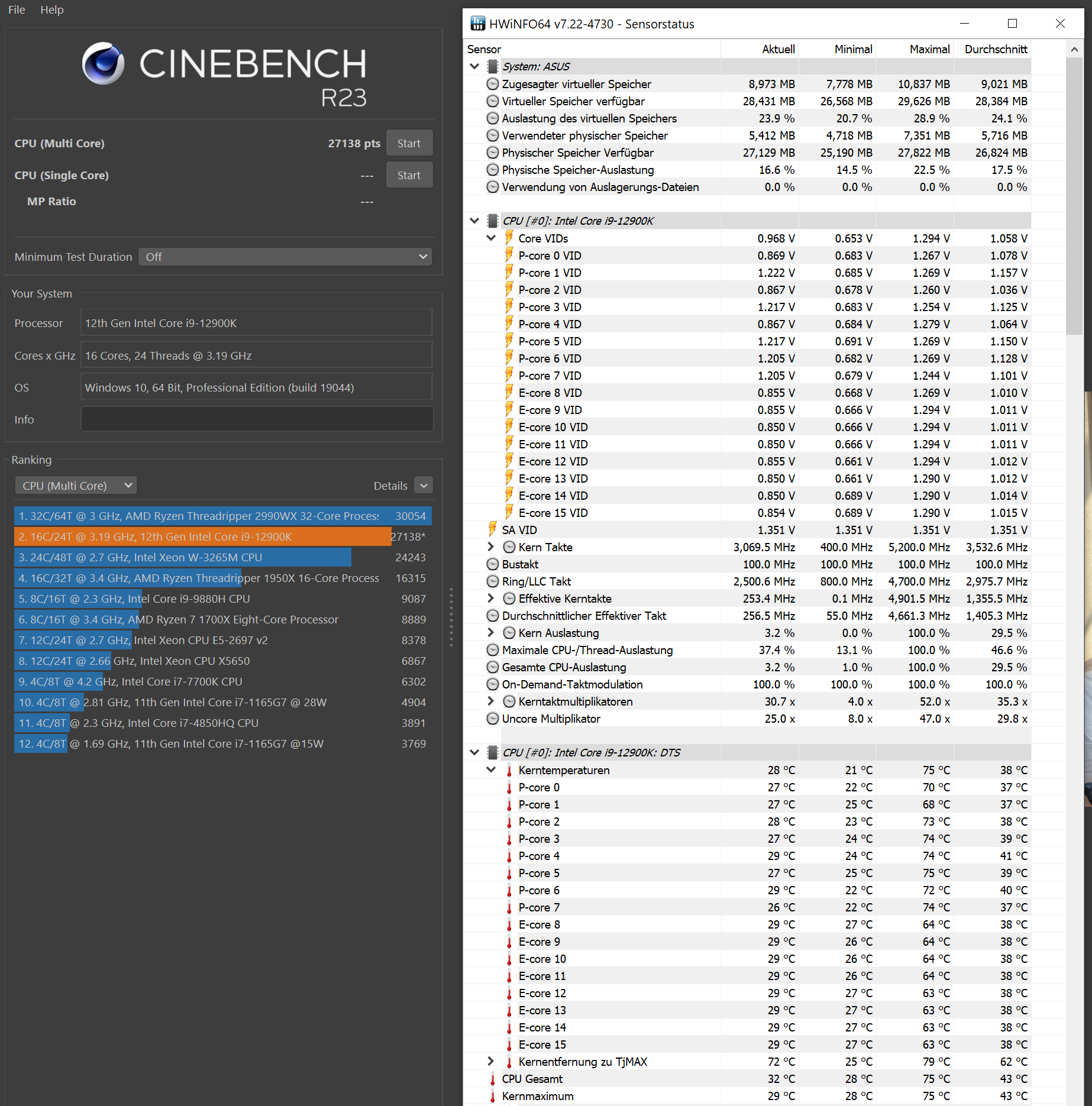
Task: Click the Maximal column header
Action: pyautogui.click(x=915, y=49)
